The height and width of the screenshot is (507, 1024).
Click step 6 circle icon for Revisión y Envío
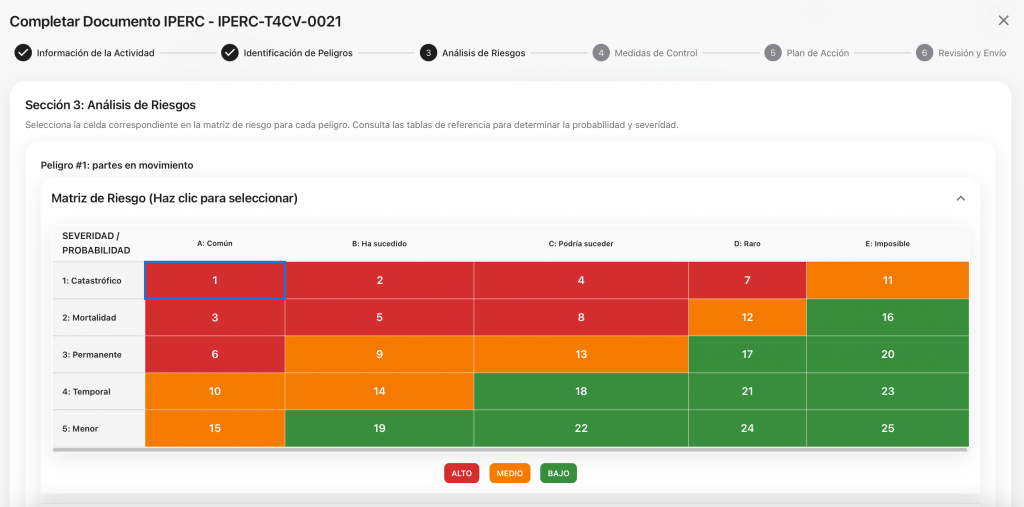pyautogui.click(x=925, y=53)
